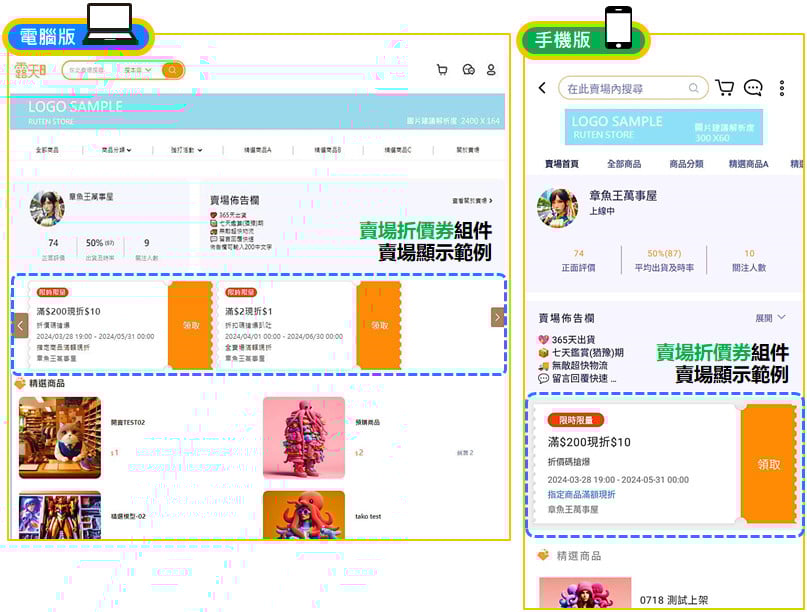Open the mobile chat message icon
This screenshot has width=807, height=612.
(753, 88)
